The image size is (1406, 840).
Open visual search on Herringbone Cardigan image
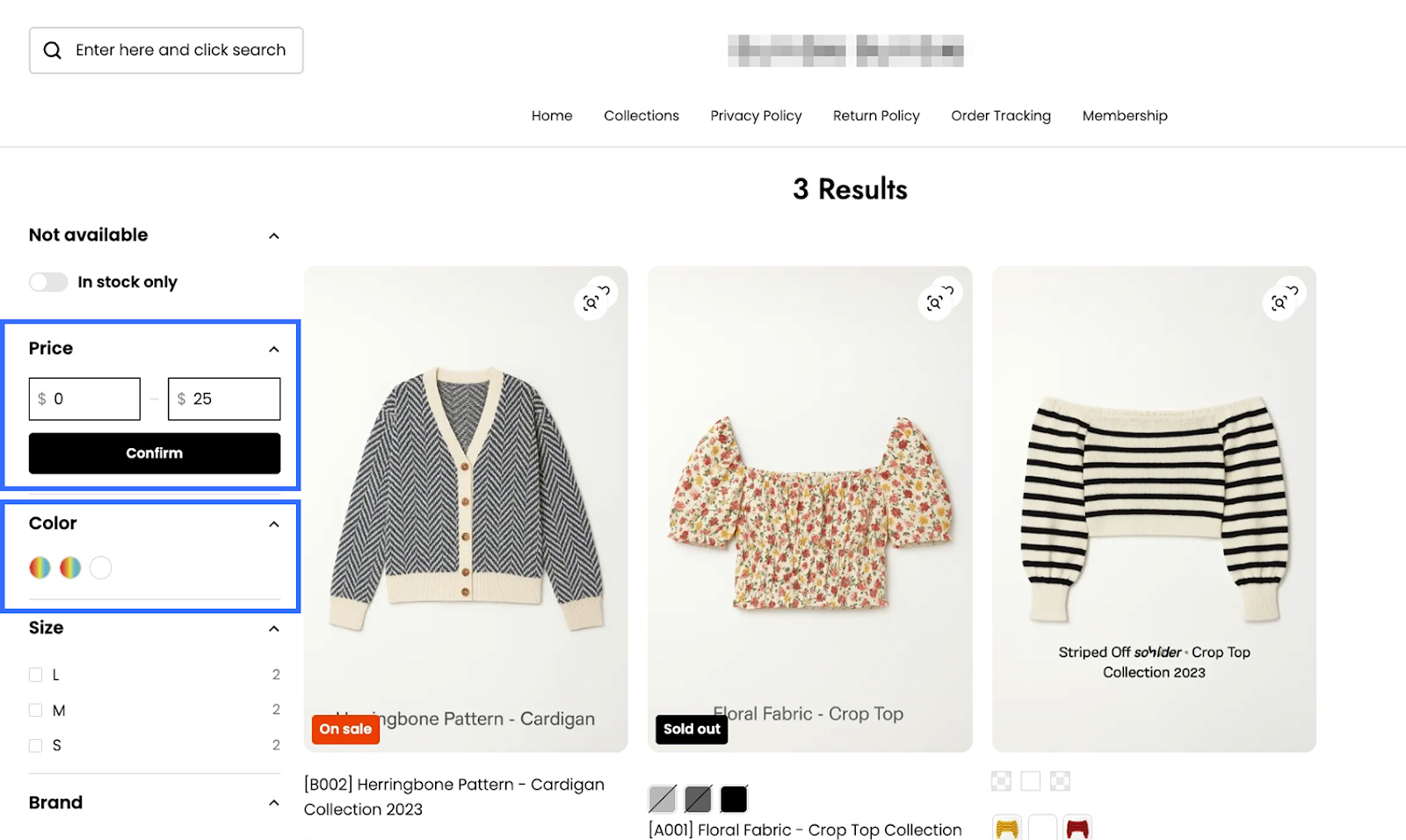tap(596, 299)
